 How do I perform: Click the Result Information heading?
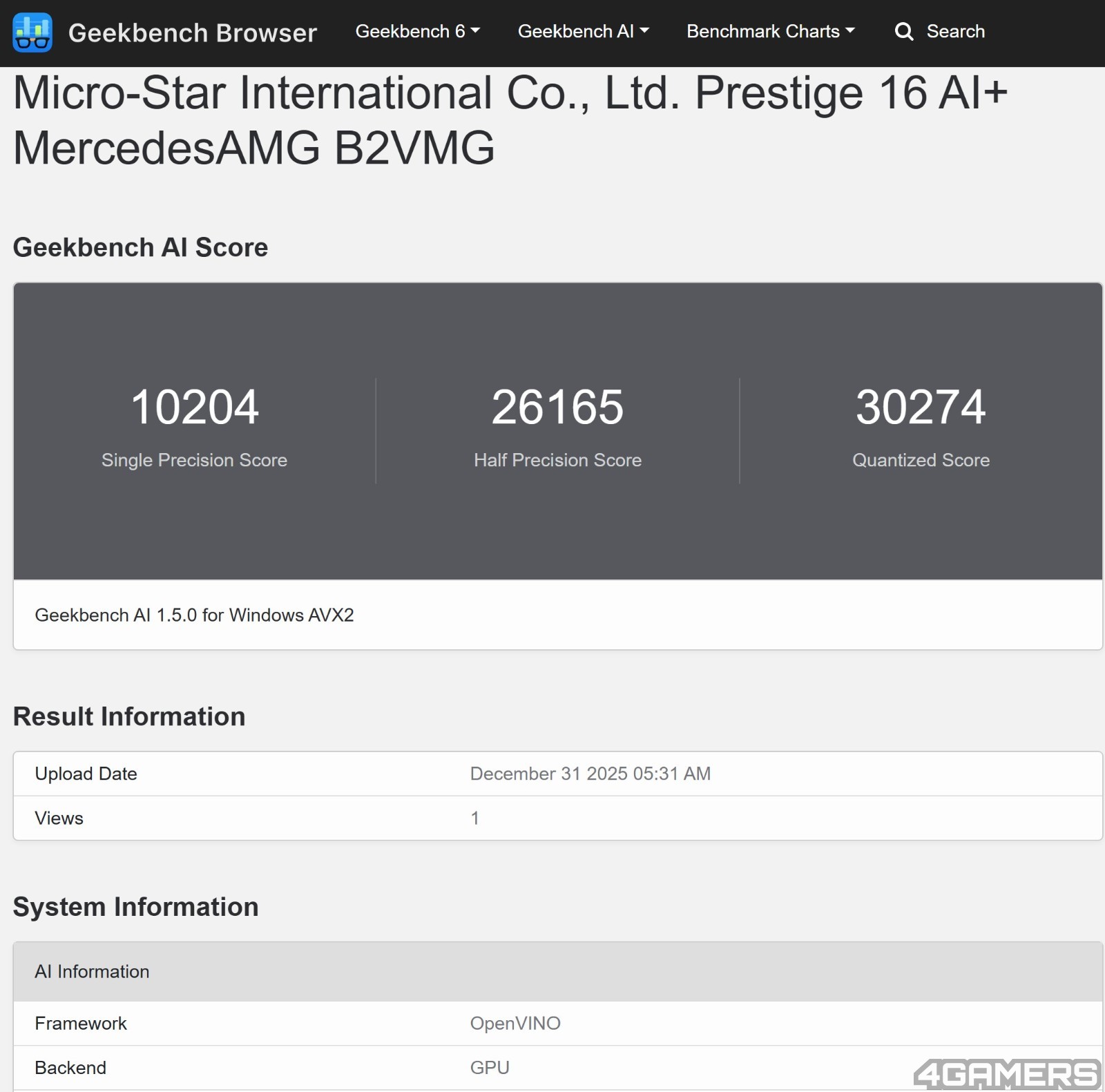[x=129, y=717]
